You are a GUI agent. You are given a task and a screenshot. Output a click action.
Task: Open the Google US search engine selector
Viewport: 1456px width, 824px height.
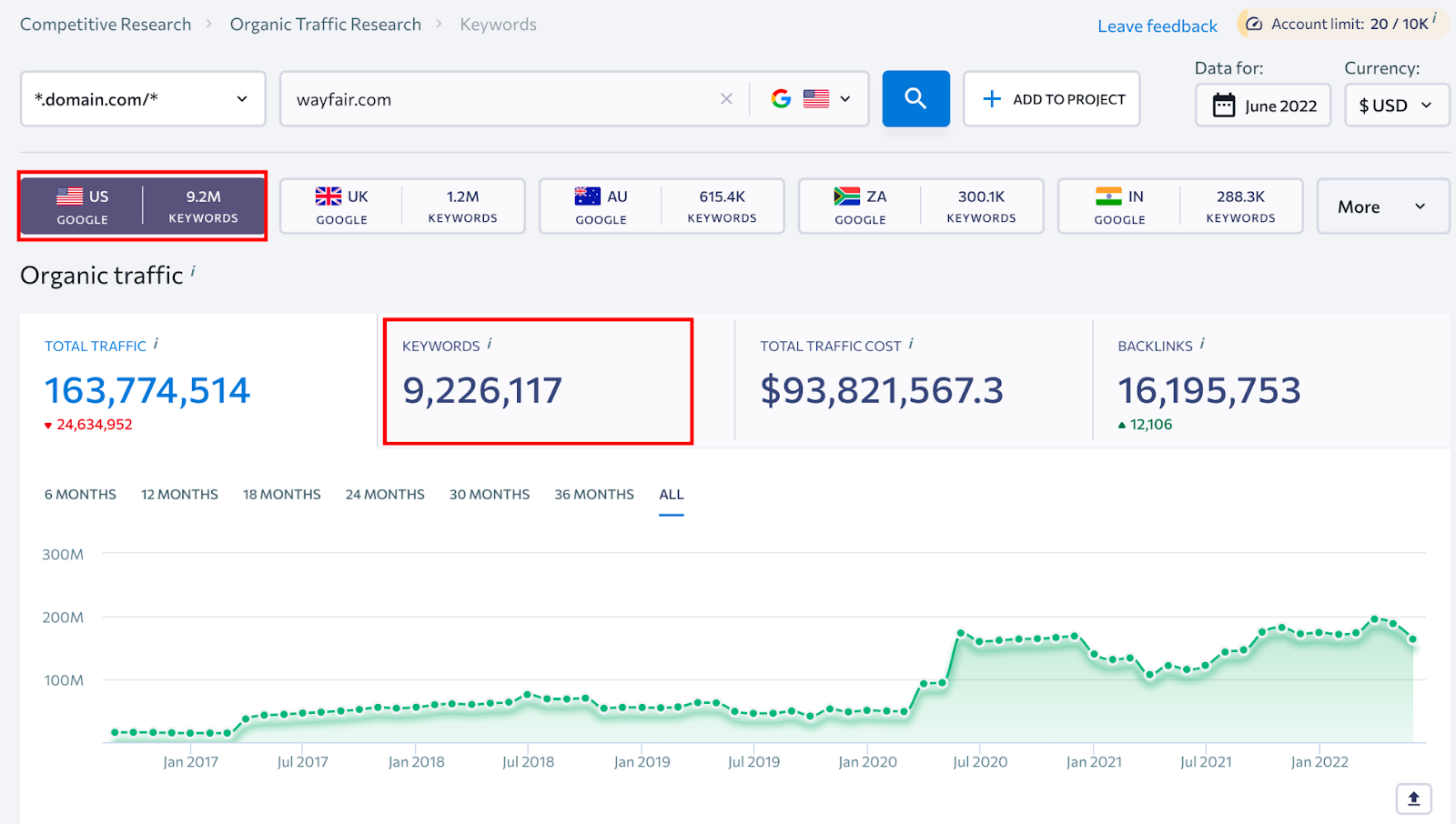pyautogui.click(x=811, y=99)
